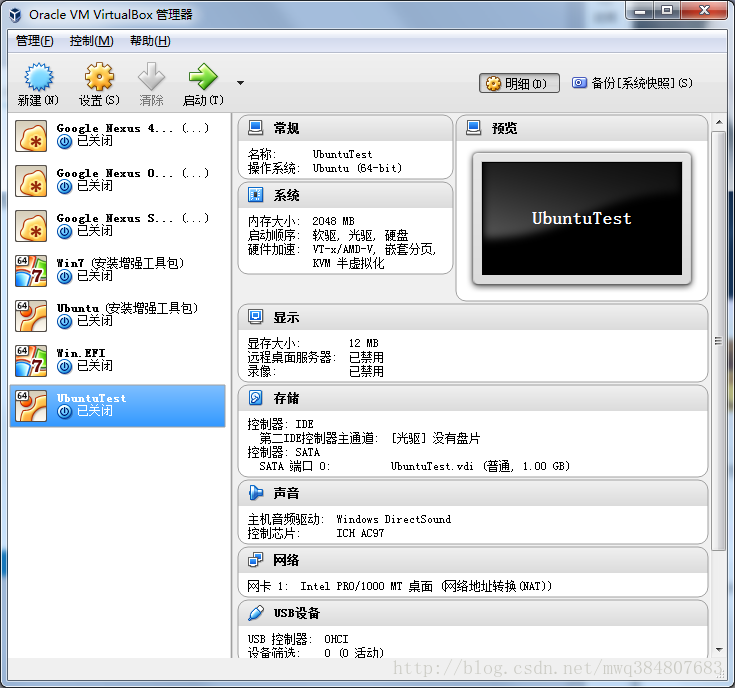
Task: Click power state icon under Google Nexus 4
Action: 64,142
